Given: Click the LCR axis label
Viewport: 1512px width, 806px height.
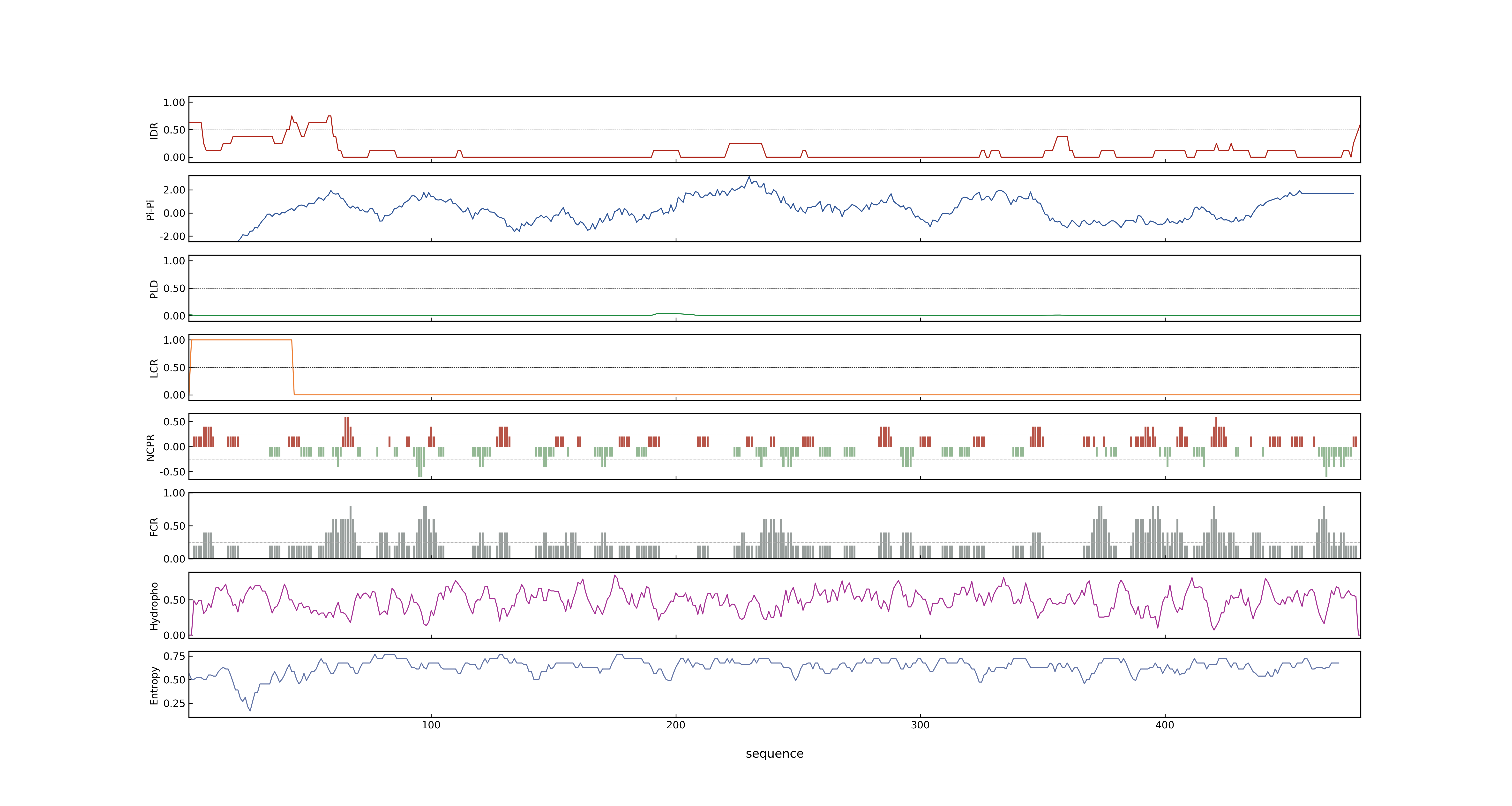Looking at the screenshot, I should pyautogui.click(x=154, y=368).
